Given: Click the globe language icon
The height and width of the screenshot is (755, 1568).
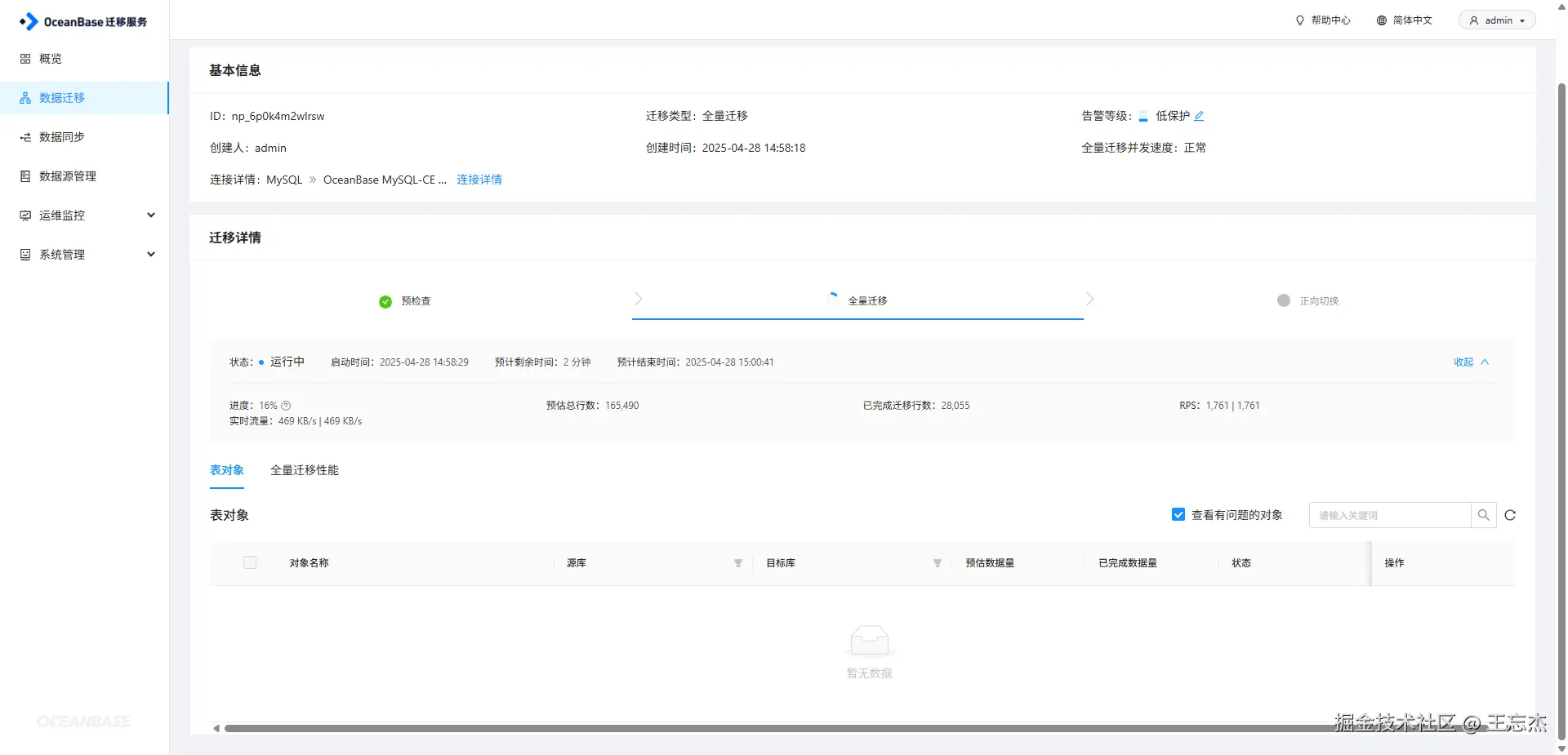Looking at the screenshot, I should point(1382,20).
